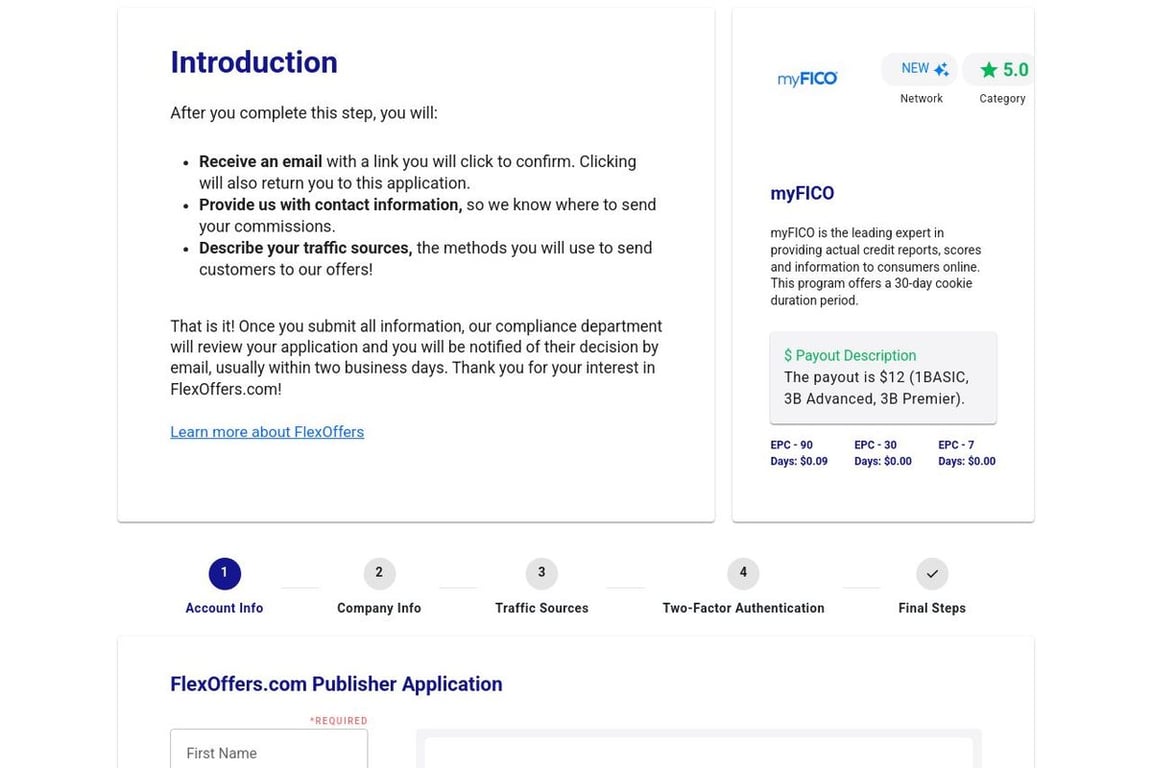Image resolution: width=1152 pixels, height=768 pixels.
Task: Click the Payout Description box
Action: (x=883, y=378)
